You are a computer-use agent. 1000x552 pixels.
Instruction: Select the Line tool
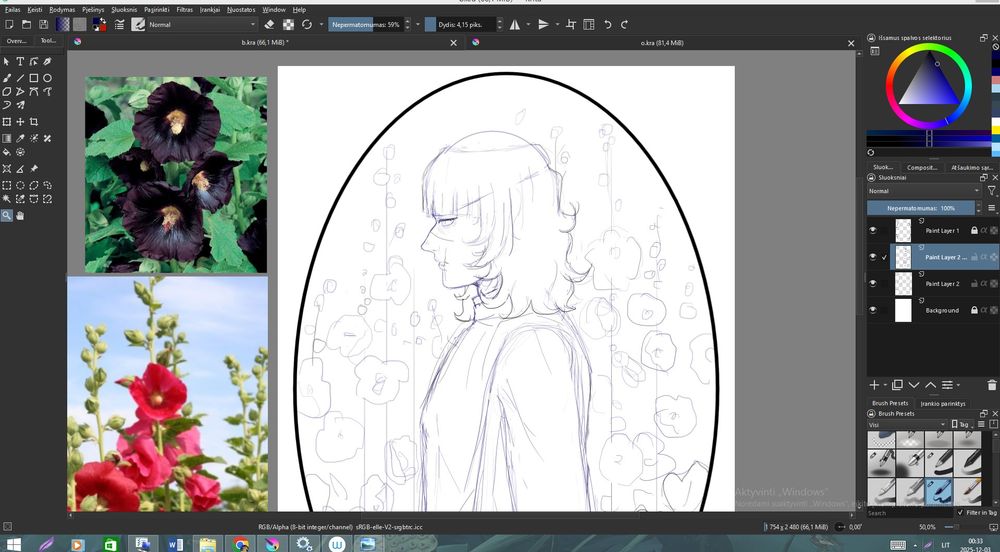tap(20, 78)
